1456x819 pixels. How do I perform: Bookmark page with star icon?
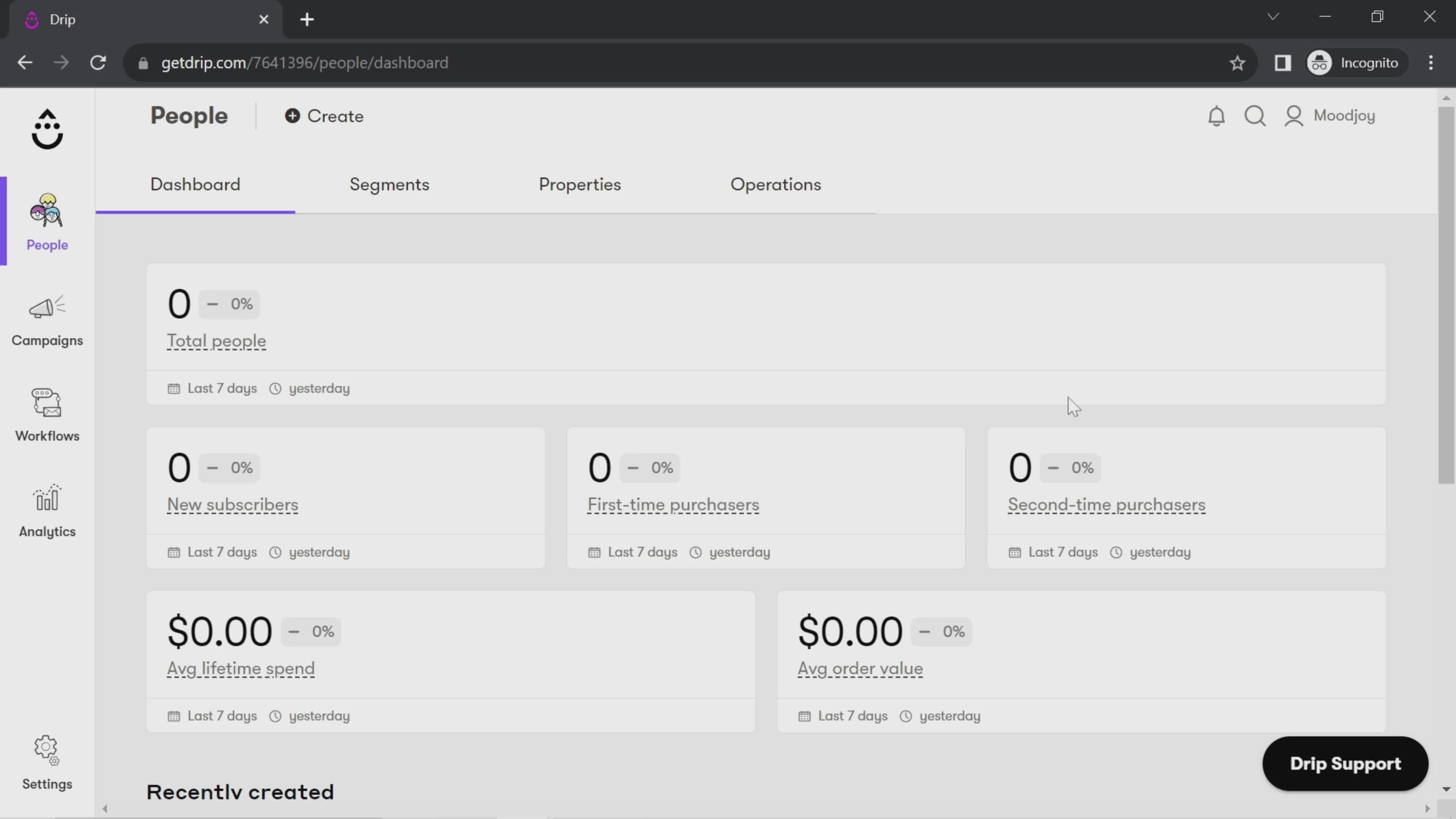[1237, 63]
